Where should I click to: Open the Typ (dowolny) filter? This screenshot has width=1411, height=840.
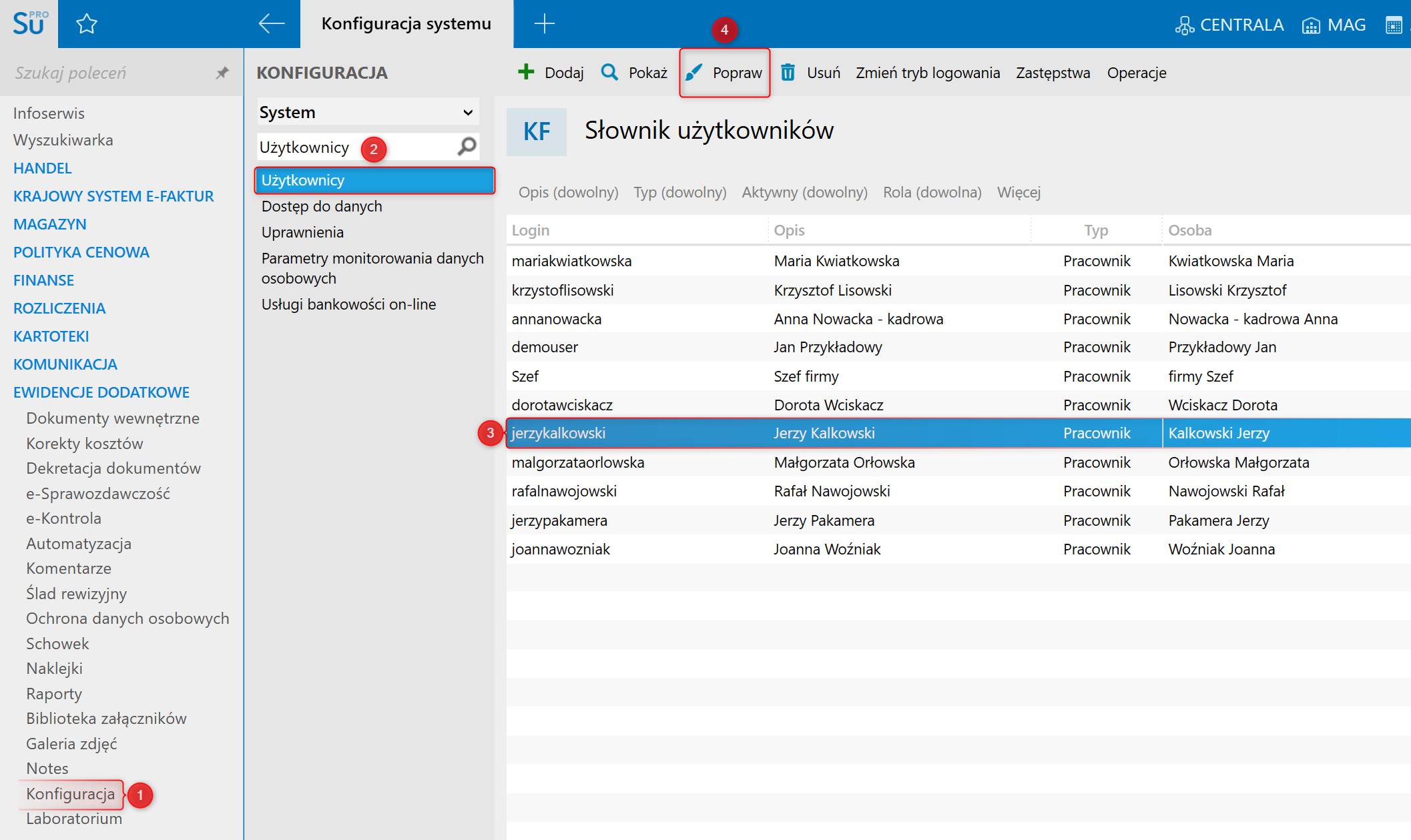(x=679, y=192)
